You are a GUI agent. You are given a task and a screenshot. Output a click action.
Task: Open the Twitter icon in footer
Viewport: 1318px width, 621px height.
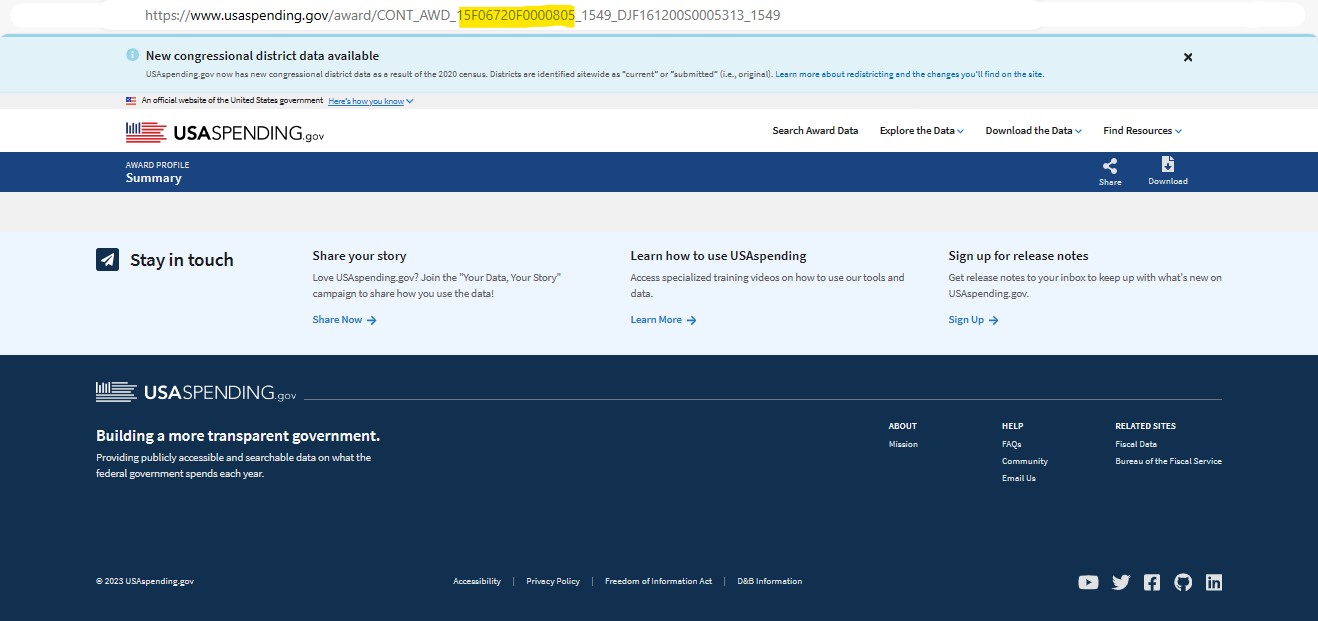click(x=1121, y=582)
